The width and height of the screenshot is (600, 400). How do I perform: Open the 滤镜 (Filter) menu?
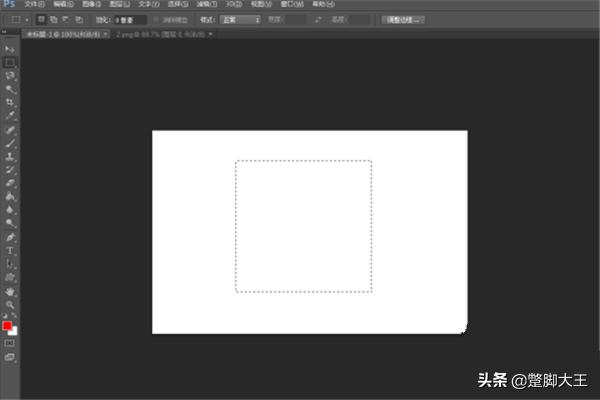(207, 4)
